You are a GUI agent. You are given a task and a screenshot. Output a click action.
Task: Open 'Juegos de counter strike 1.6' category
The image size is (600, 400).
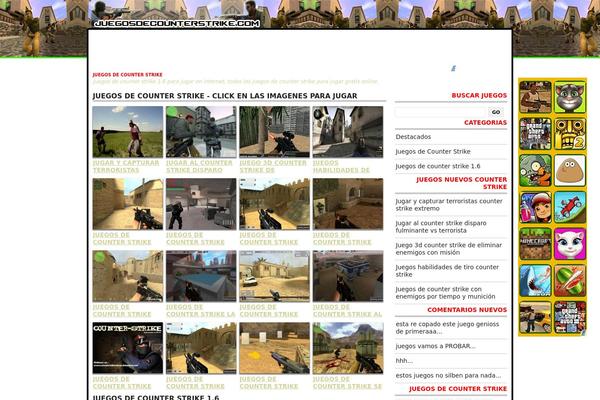pyautogui.click(x=438, y=166)
